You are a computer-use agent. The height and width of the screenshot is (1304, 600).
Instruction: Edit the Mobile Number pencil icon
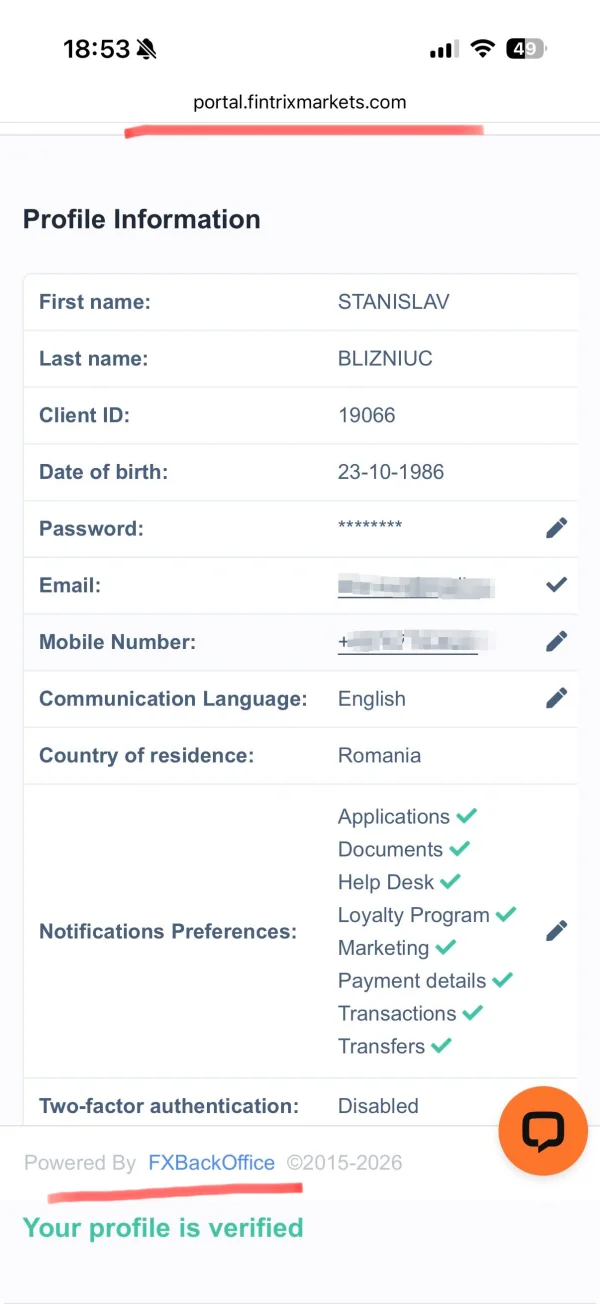point(556,641)
